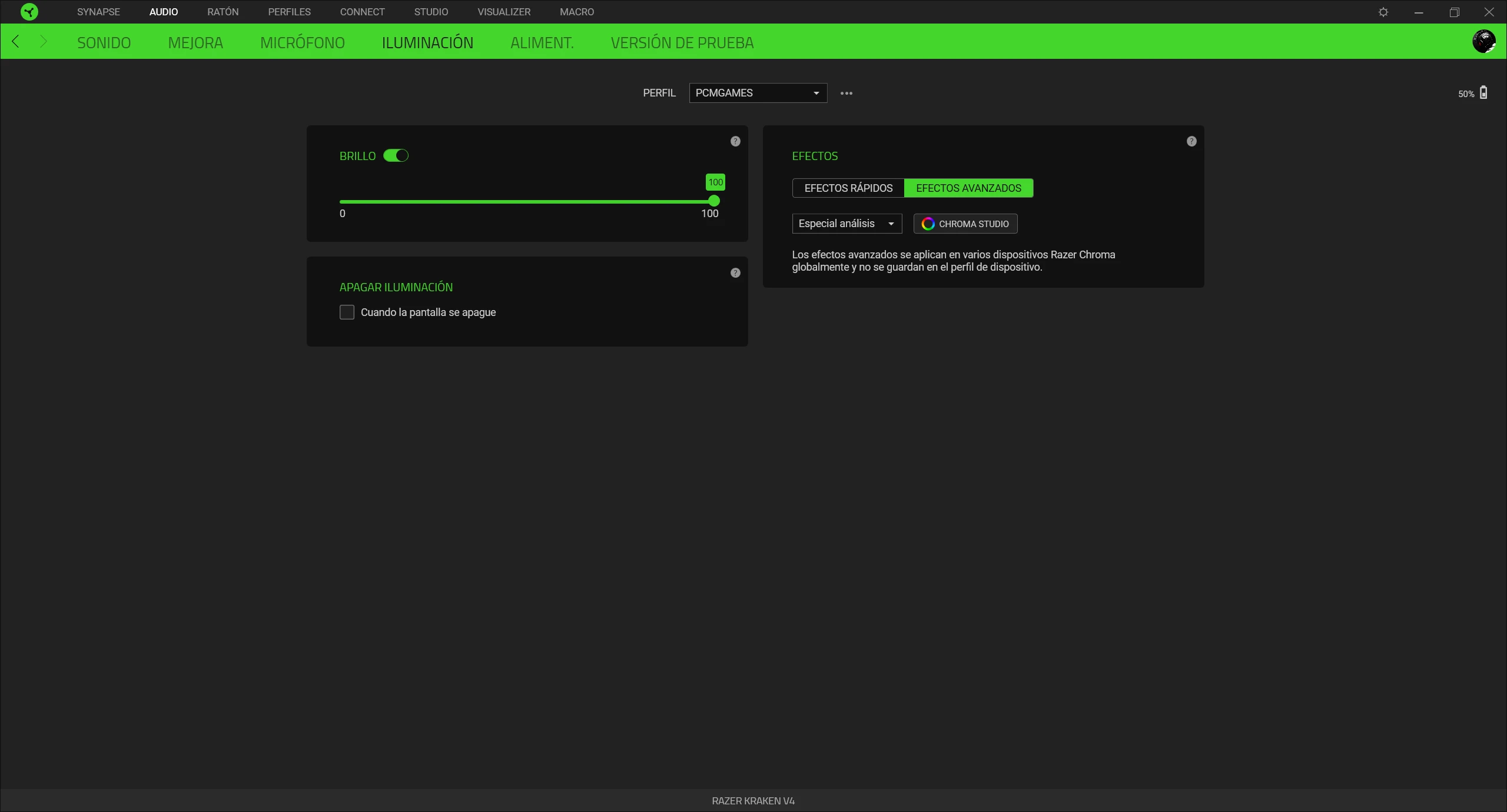The height and width of the screenshot is (812, 1507).
Task: Switch to the RATÓN menu
Action: pos(223,12)
